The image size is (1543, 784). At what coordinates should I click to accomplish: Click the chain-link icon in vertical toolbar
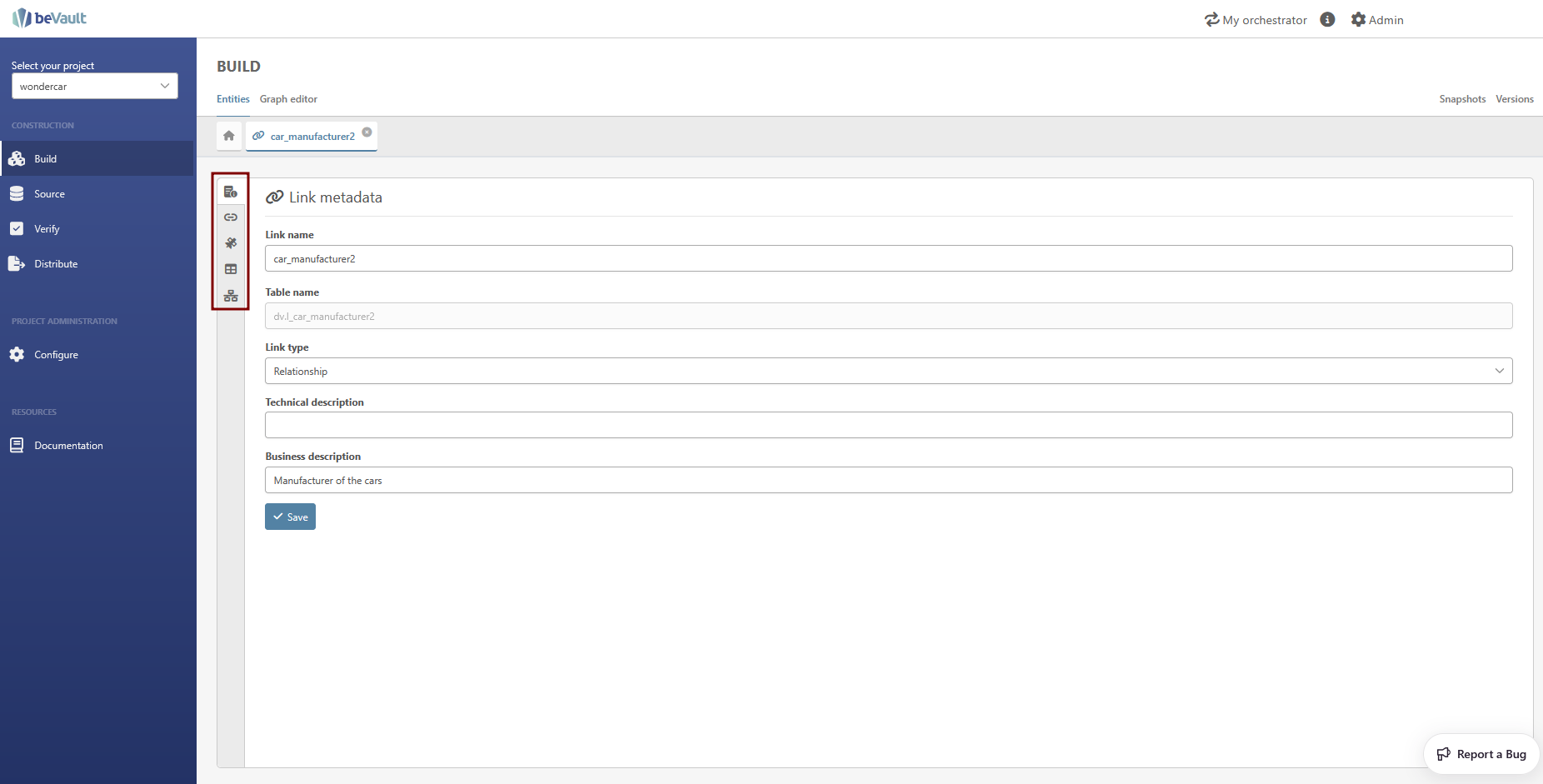[231, 217]
